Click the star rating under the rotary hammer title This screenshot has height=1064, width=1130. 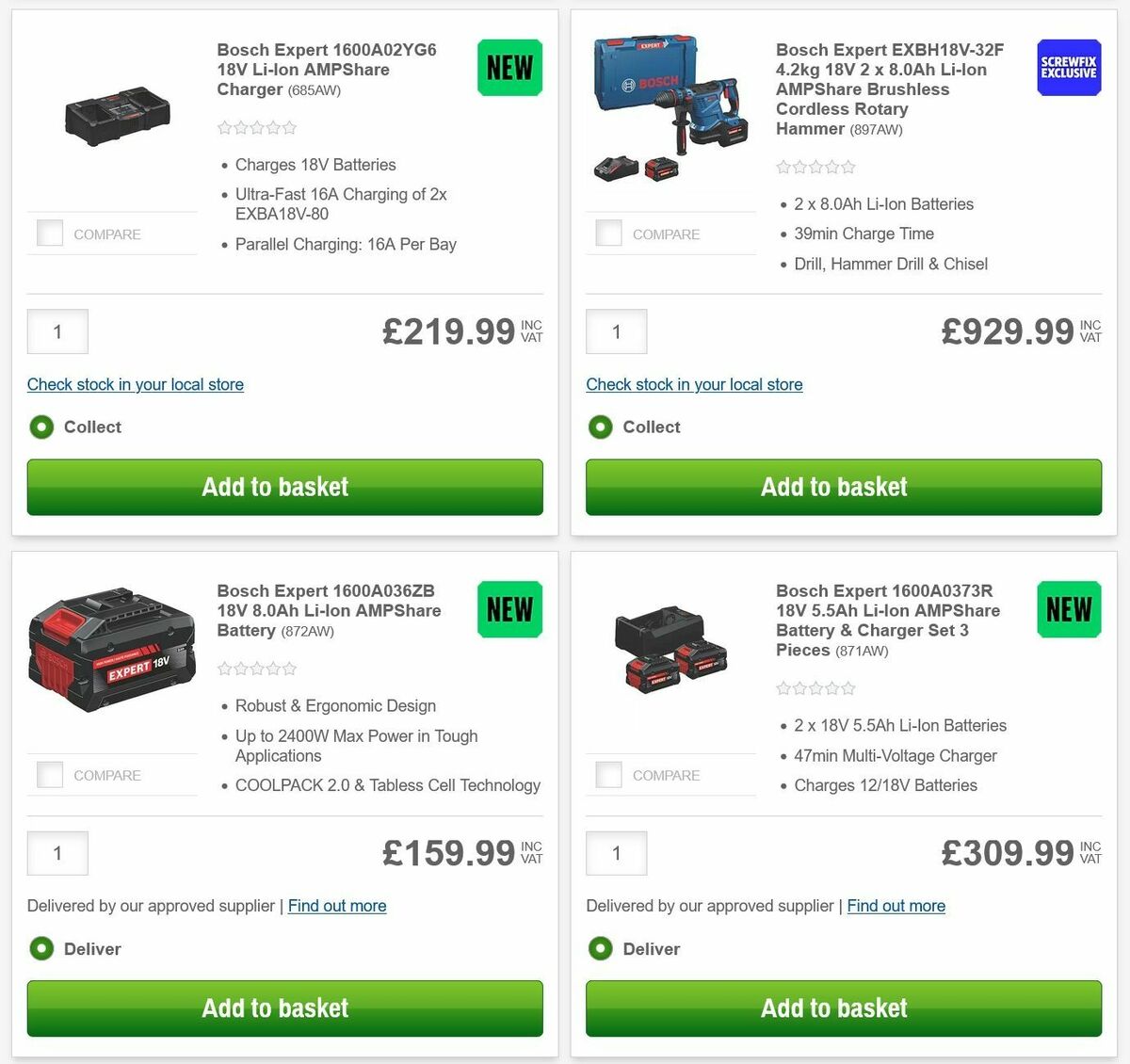click(815, 167)
